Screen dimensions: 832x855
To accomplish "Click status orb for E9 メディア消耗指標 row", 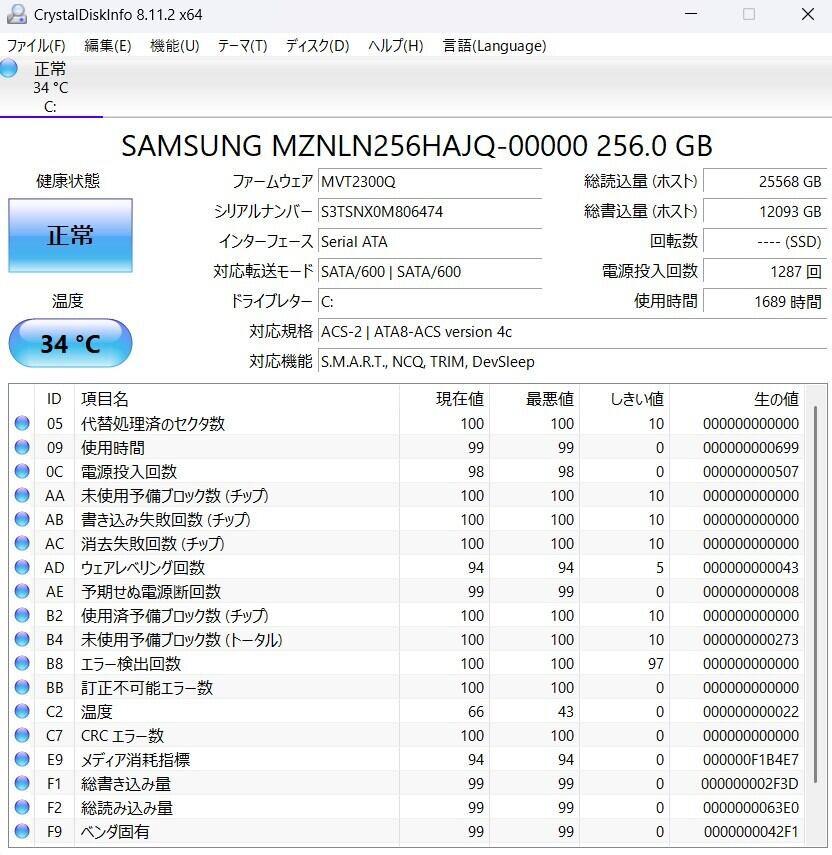I will coord(22,760).
